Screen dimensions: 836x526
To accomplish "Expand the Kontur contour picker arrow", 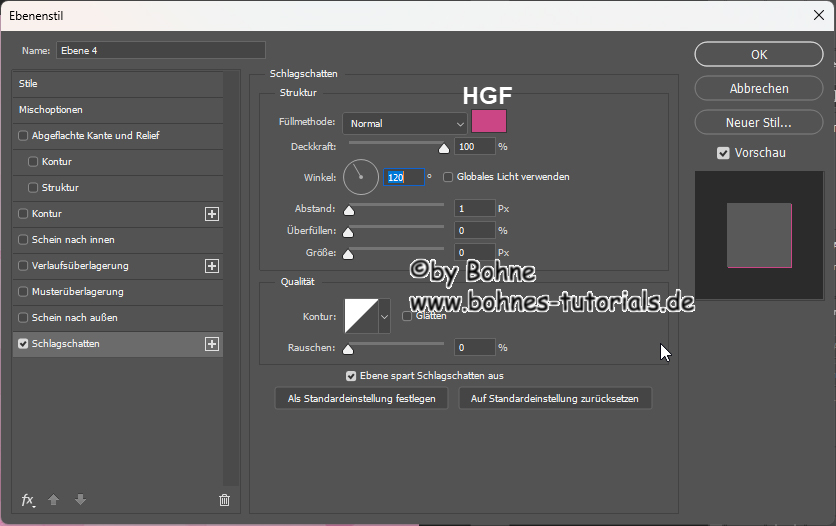I will click(x=384, y=316).
